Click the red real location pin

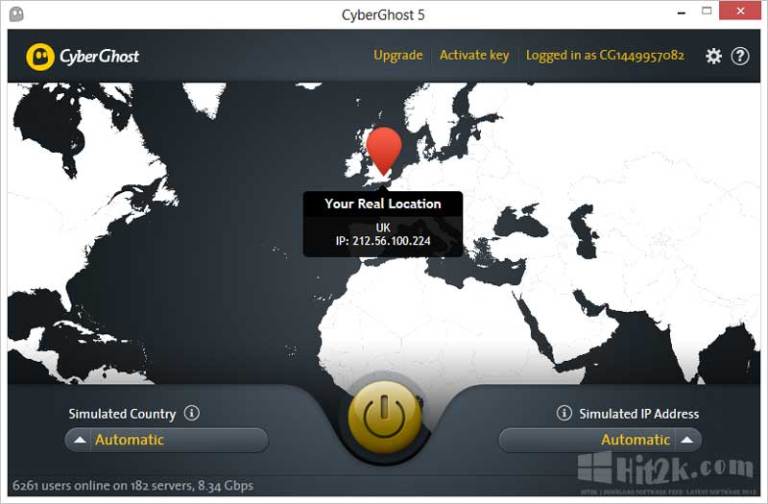point(384,151)
